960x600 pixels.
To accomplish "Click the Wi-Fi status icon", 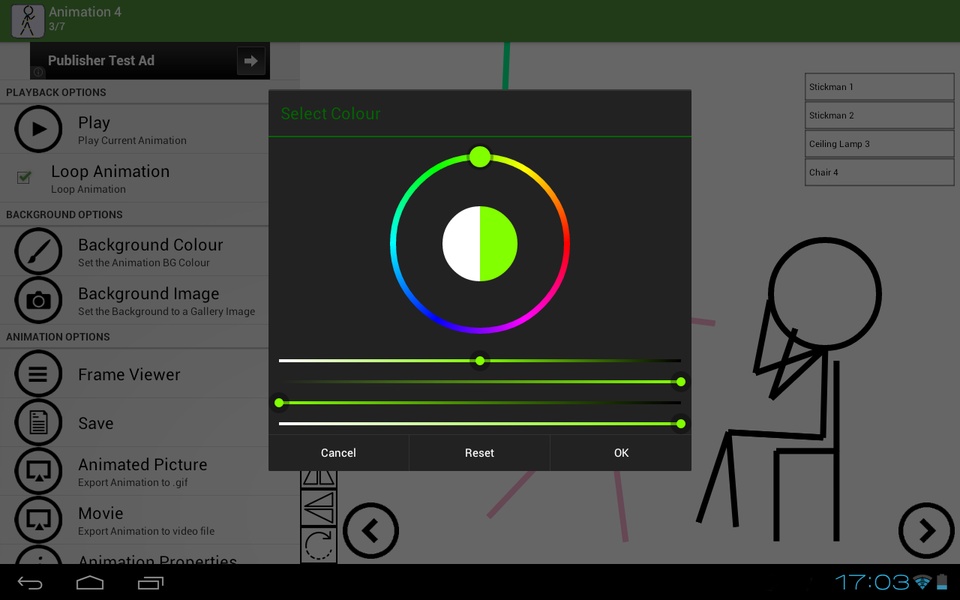I will coord(922,582).
